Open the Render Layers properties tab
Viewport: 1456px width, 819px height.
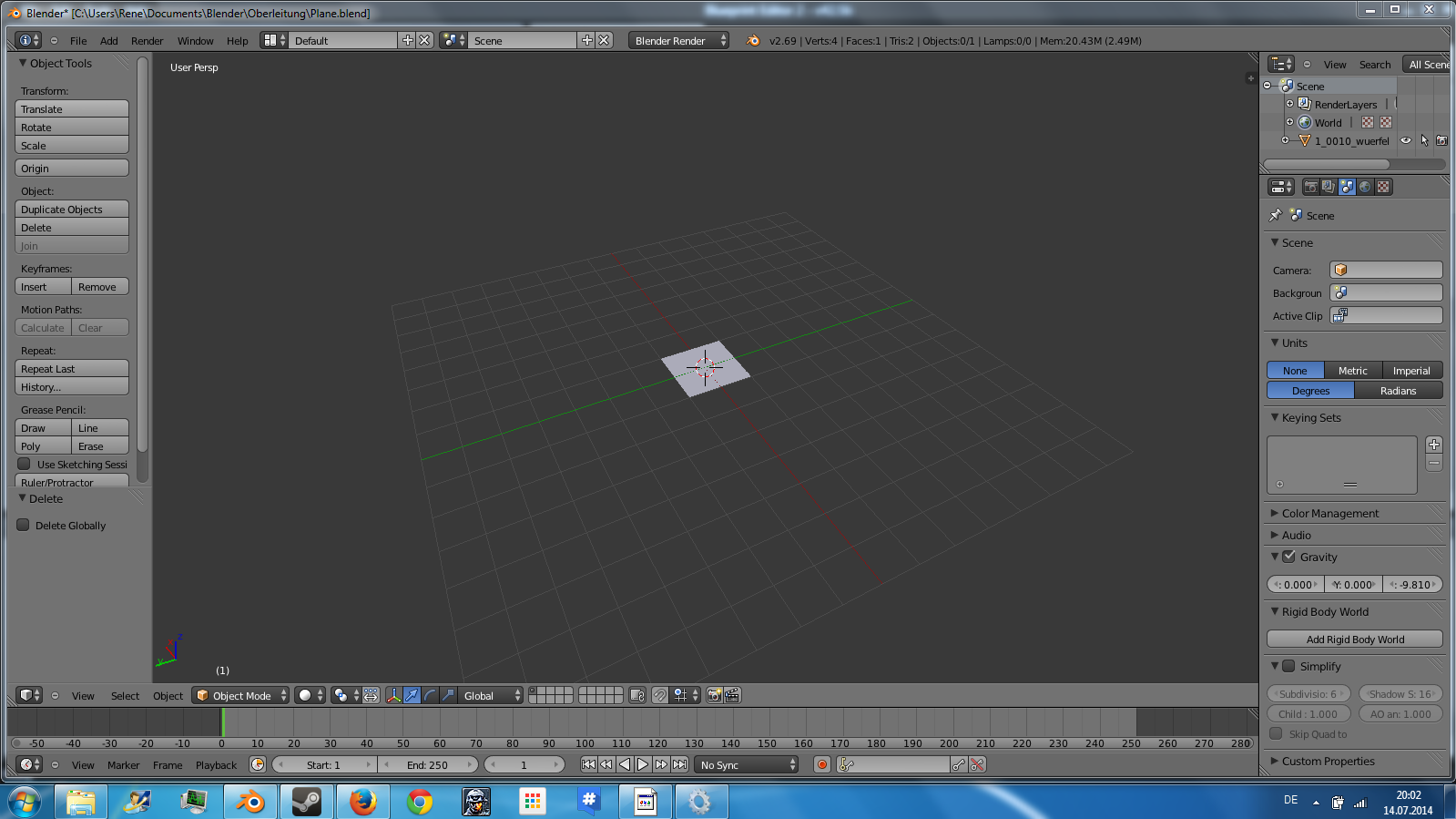pos(1329,187)
